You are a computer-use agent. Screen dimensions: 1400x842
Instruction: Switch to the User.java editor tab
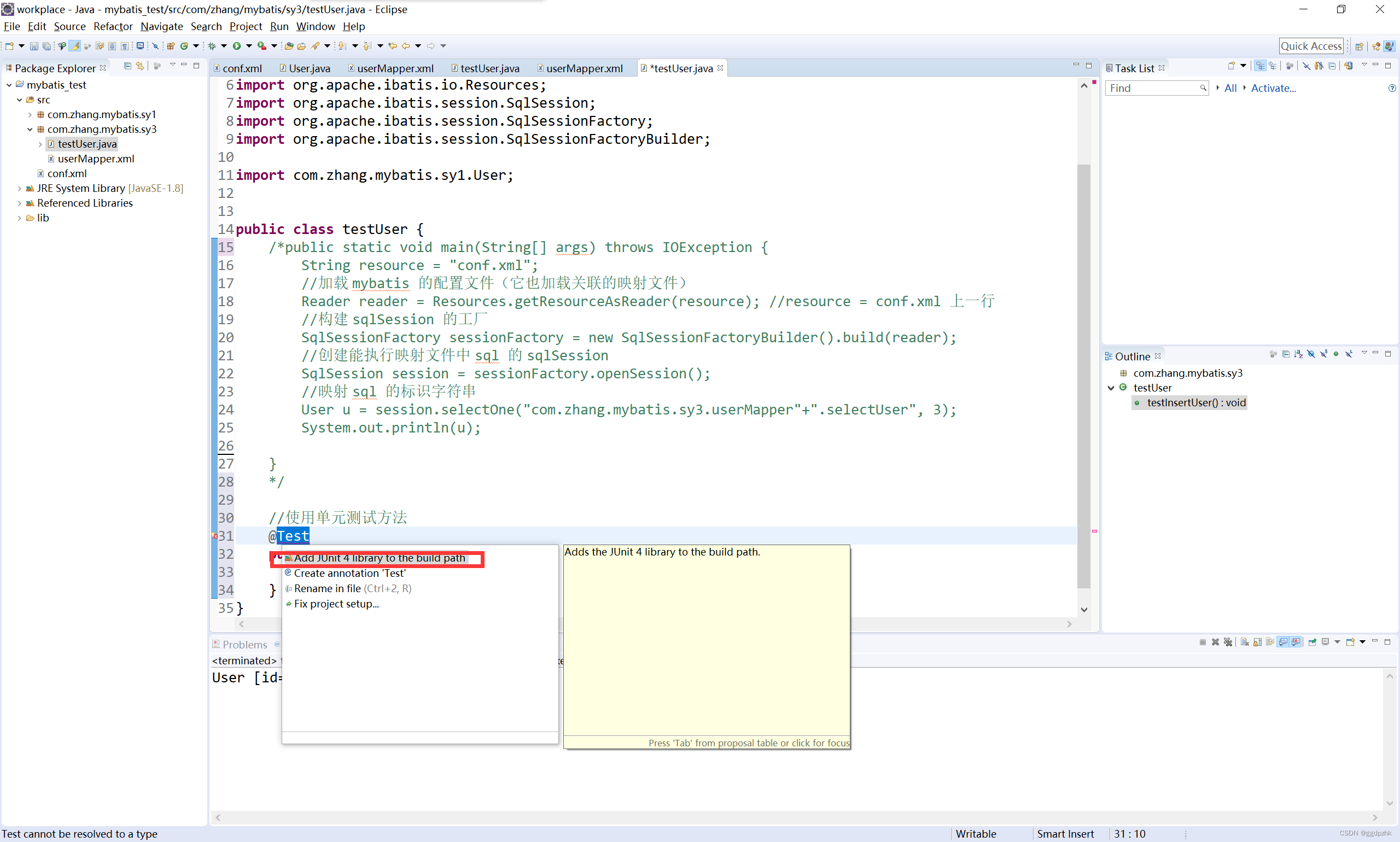pos(305,68)
